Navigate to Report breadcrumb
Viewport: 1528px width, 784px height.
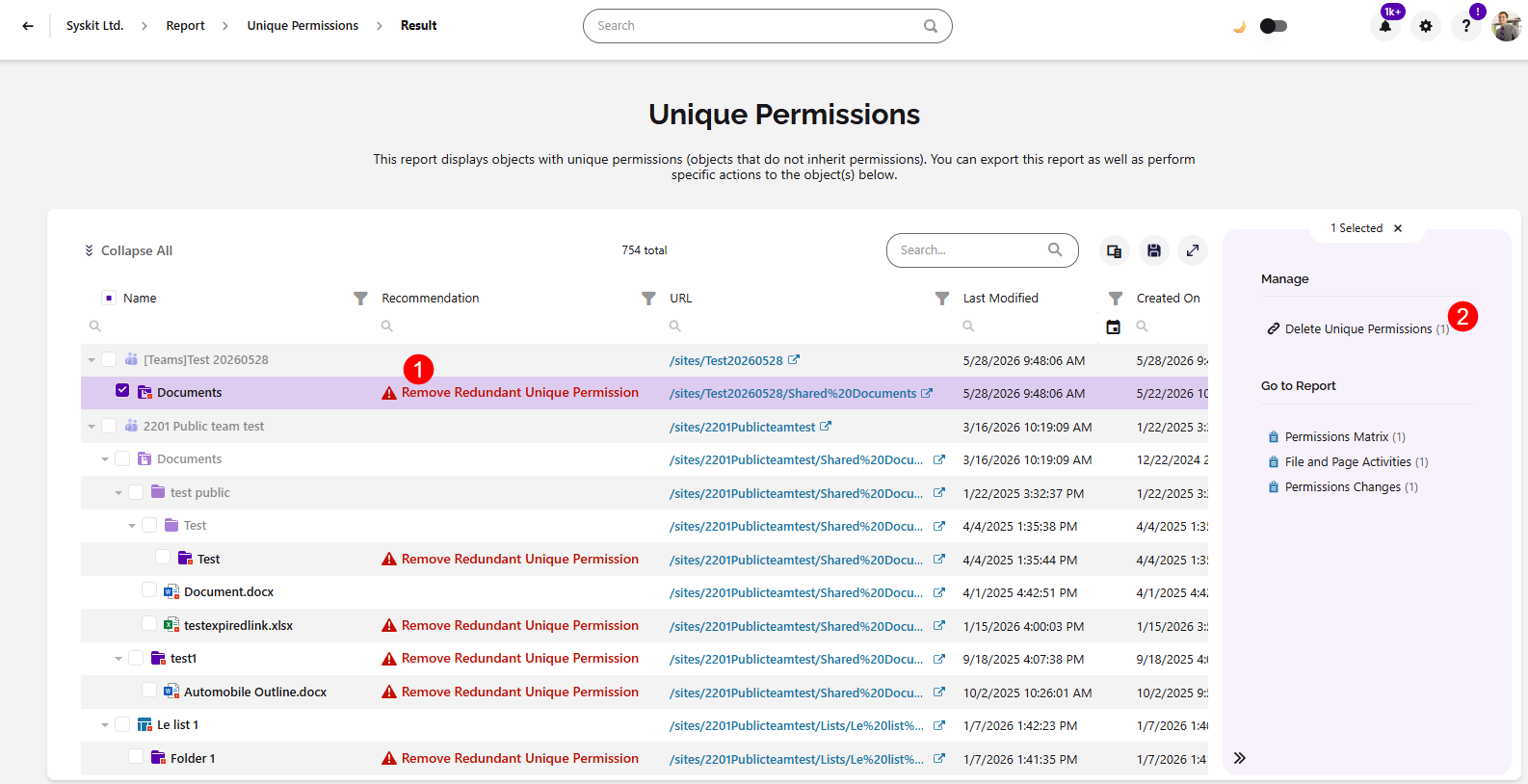tap(185, 26)
